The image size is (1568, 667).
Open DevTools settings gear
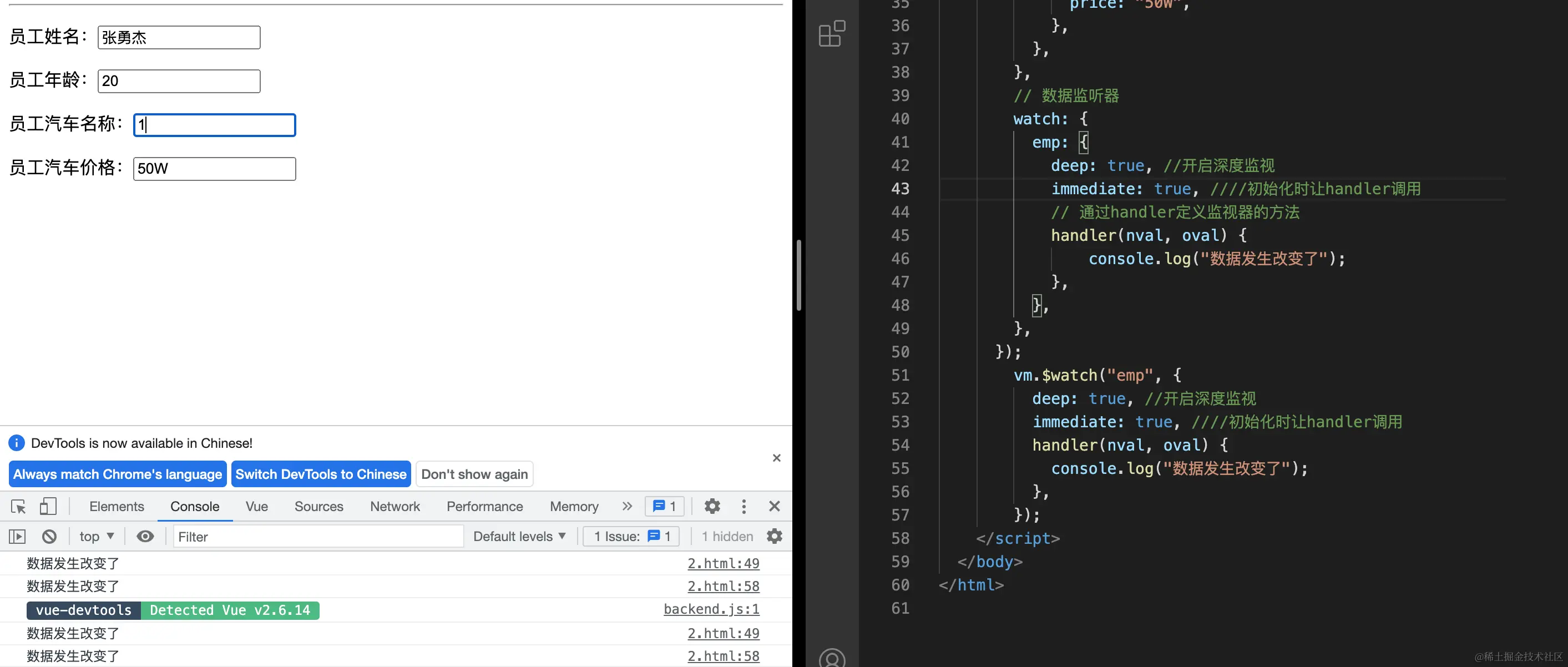711,506
